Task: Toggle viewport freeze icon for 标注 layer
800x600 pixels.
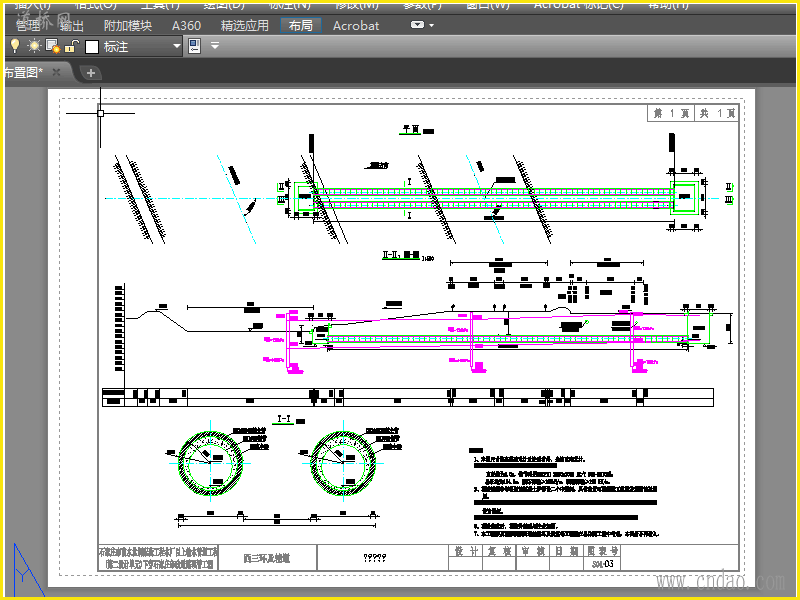Action: [53, 46]
